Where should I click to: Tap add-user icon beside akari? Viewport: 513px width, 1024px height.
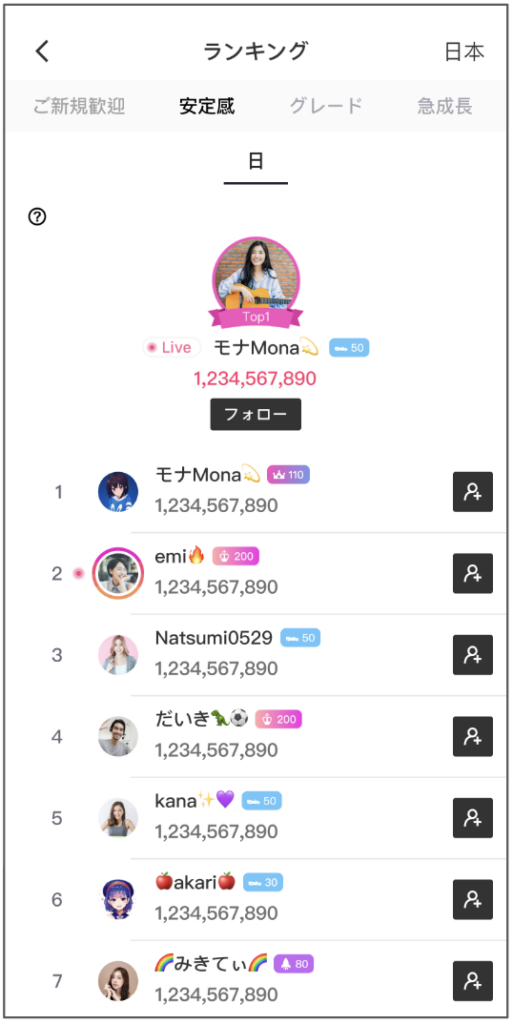(473, 900)
